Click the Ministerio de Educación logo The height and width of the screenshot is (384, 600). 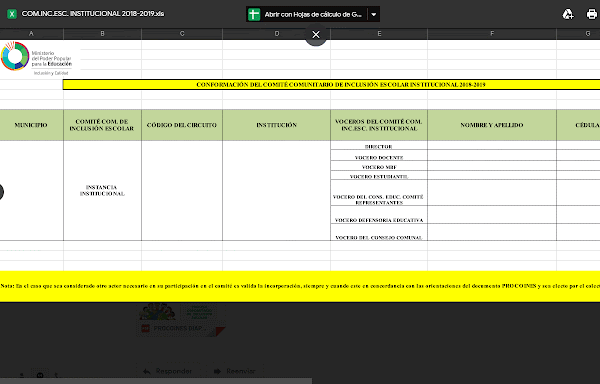(36, 58)
